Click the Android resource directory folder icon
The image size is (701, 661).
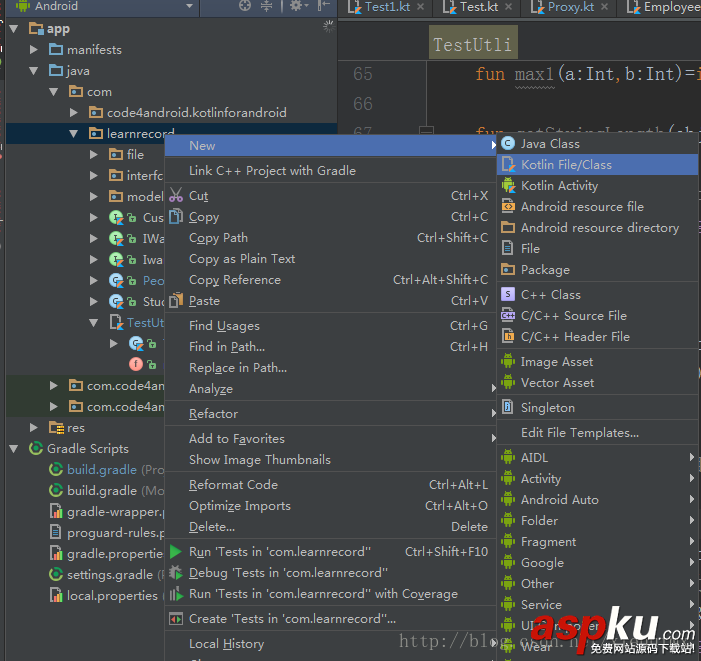point(508,227)
